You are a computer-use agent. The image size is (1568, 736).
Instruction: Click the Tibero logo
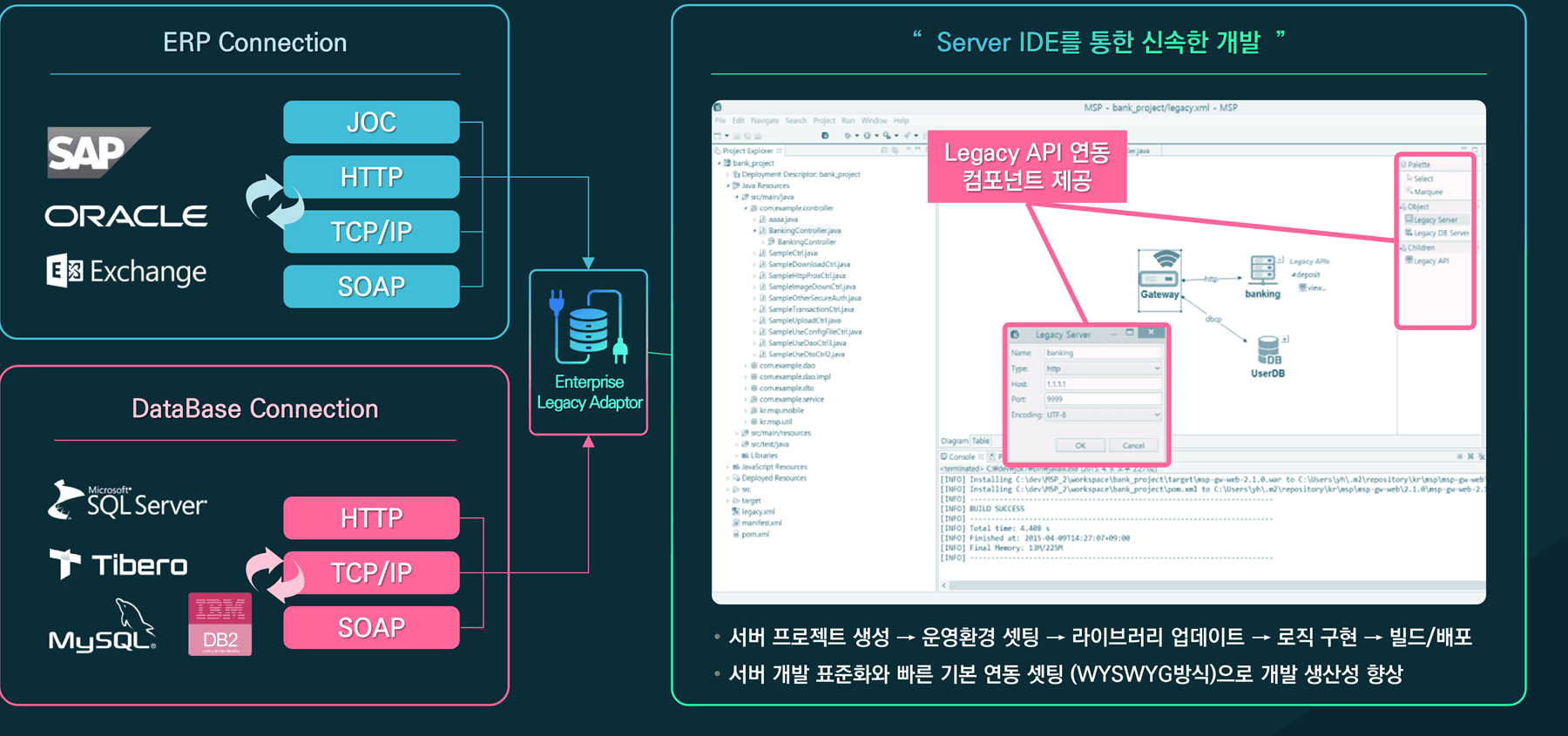click(x=118, y=564)
